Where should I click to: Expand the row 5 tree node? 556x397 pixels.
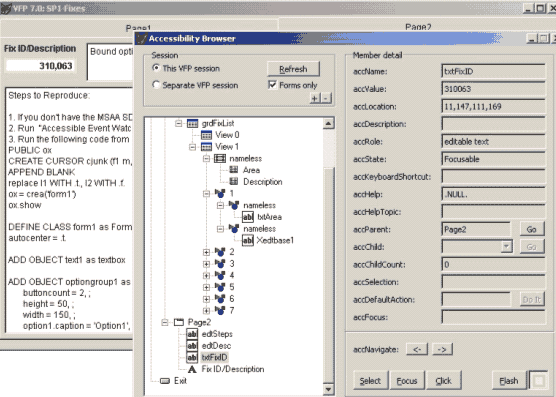206,287
